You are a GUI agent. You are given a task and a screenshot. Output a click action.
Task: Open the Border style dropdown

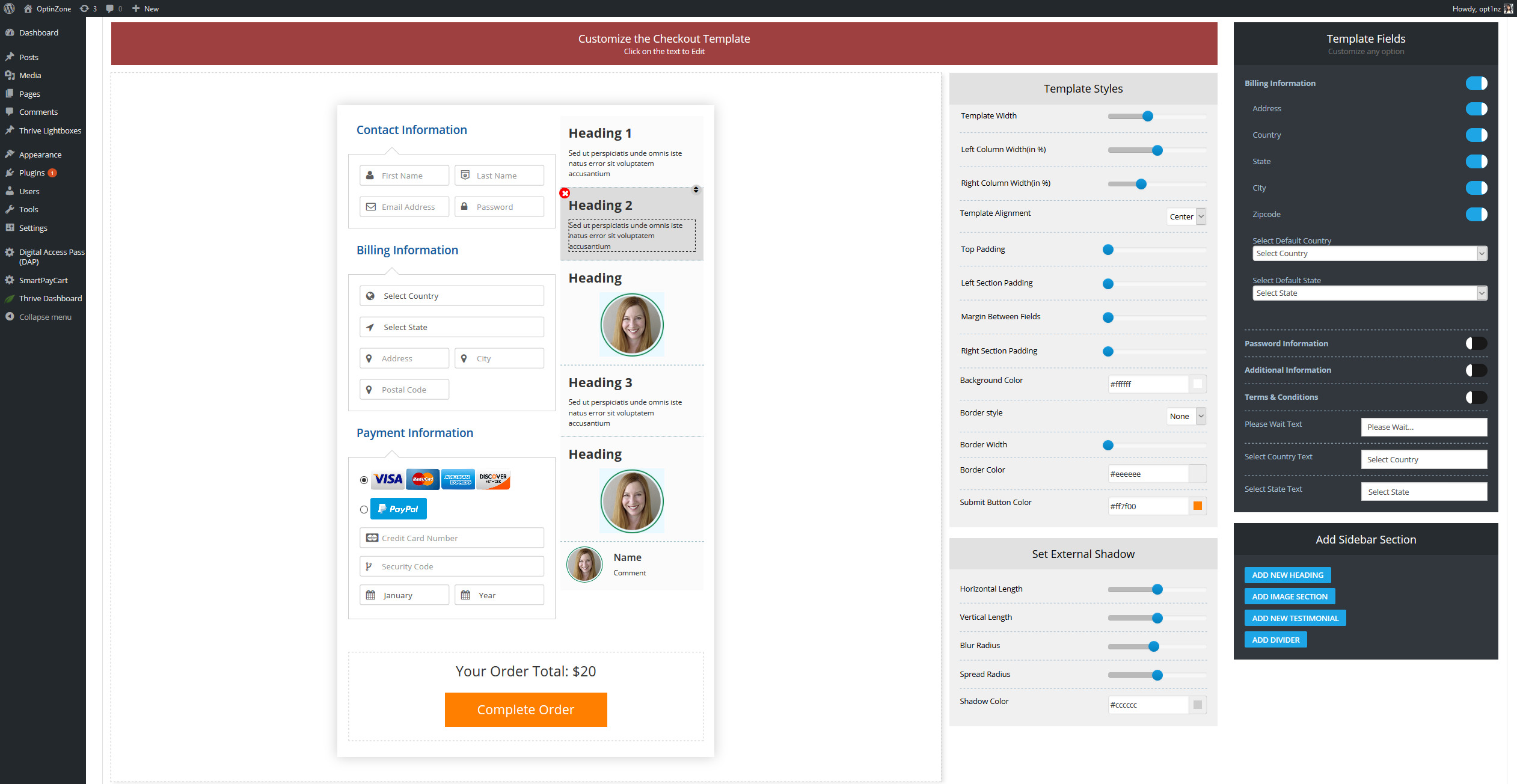pyautogui.click(x=1186, y=416)
